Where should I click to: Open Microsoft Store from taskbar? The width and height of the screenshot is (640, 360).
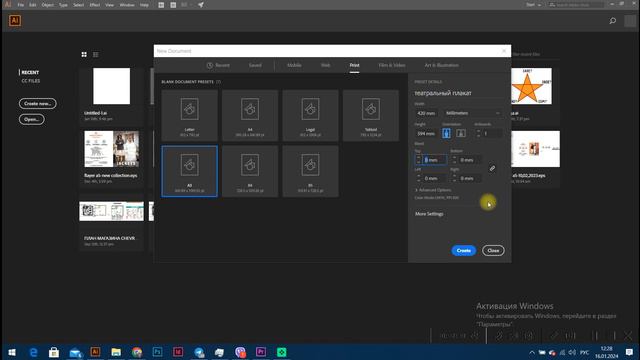(x=54, y=352)
